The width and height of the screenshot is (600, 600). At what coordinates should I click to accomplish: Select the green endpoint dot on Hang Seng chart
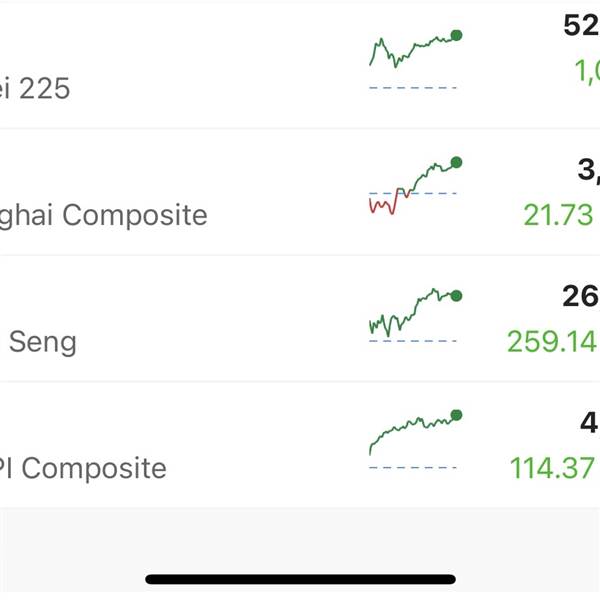tap(456, 296)
